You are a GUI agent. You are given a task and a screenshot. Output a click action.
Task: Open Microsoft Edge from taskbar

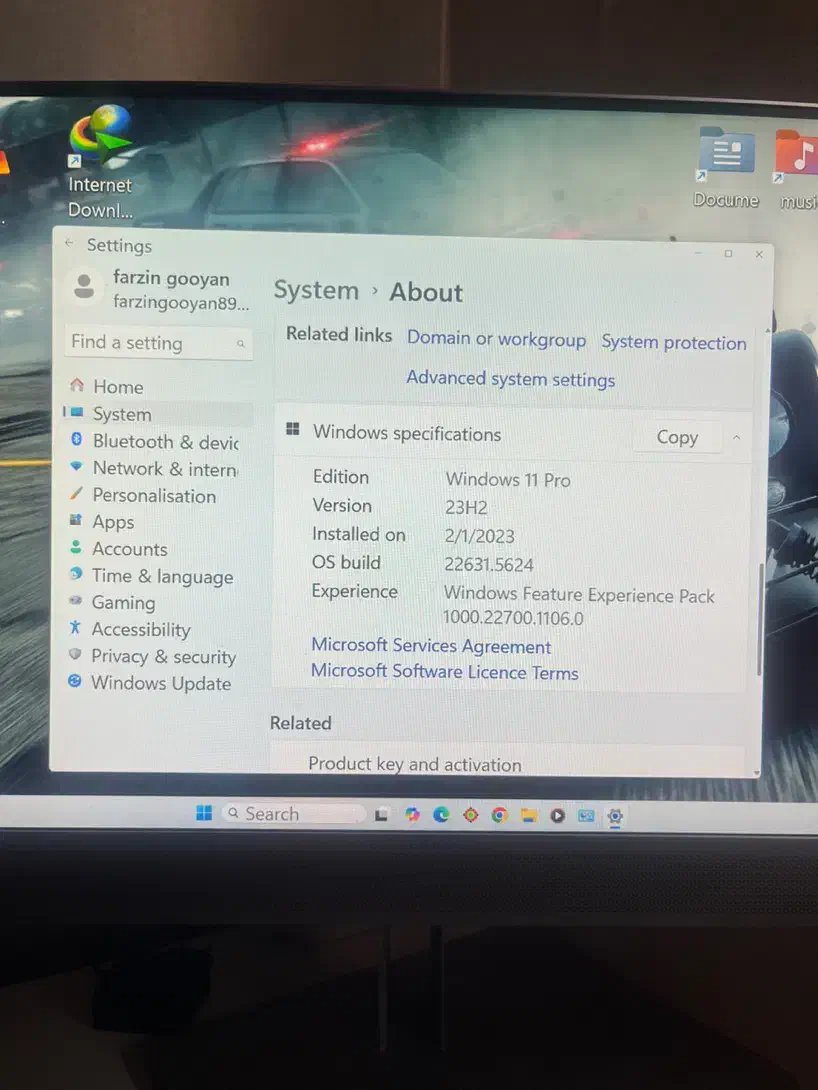(441, 815)
